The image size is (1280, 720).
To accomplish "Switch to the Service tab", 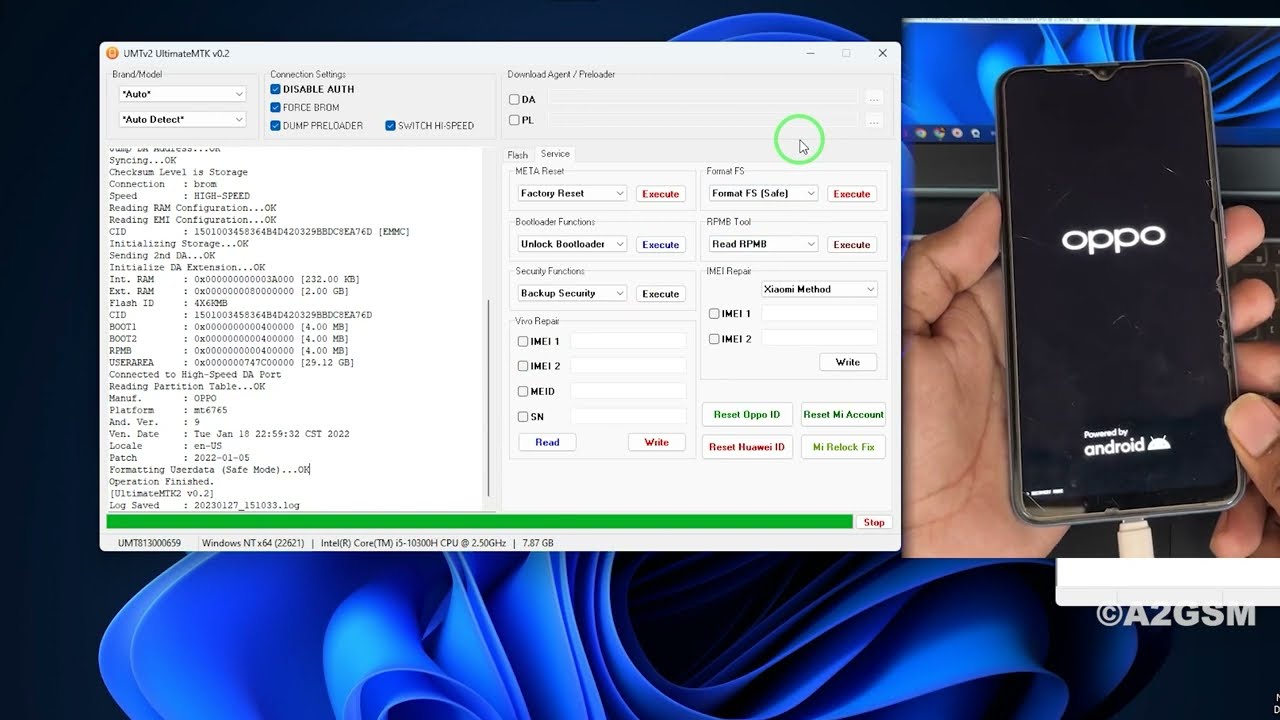I will (x=555, y=153).
